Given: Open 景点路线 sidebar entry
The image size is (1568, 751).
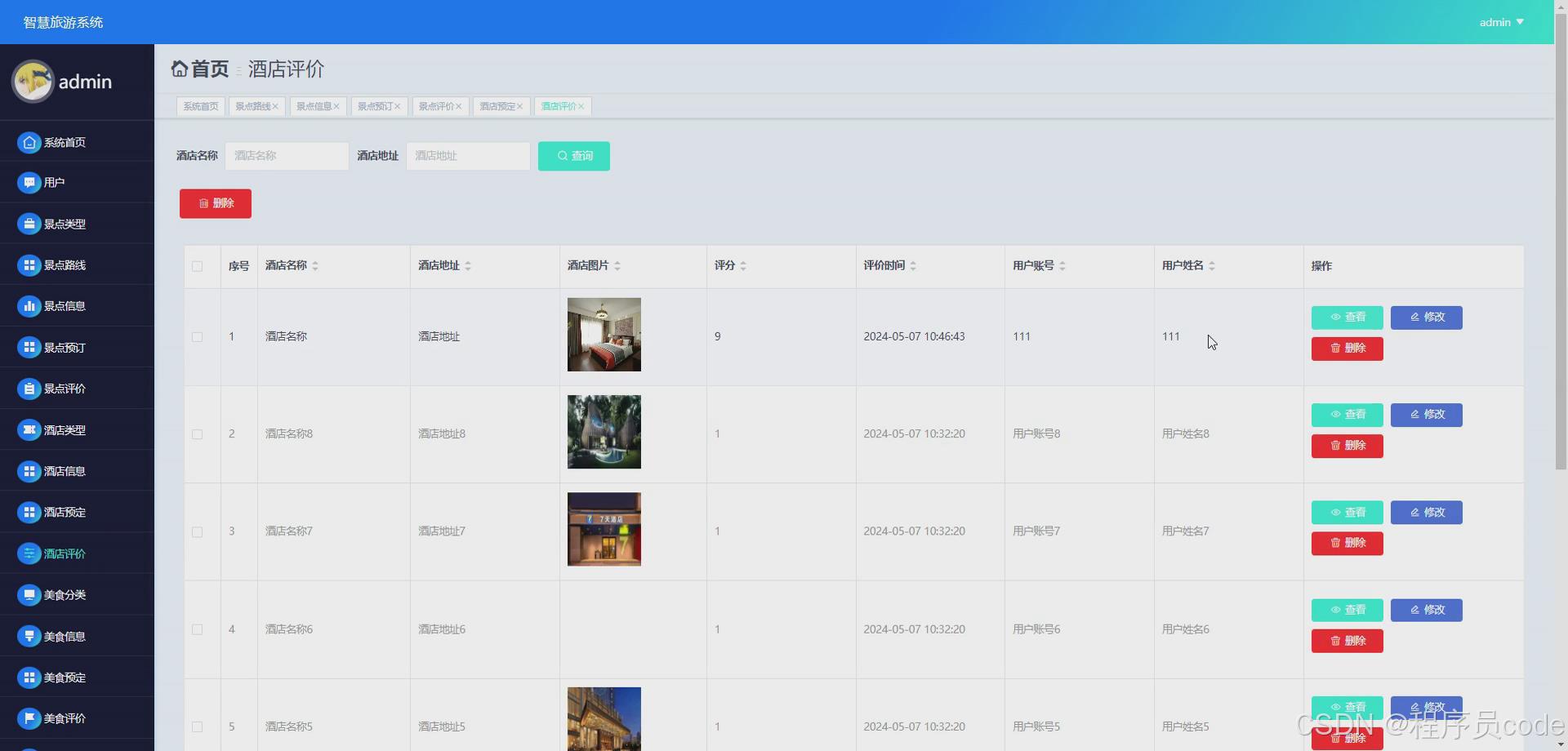Looking at the screenshot, I should (77, 264).
